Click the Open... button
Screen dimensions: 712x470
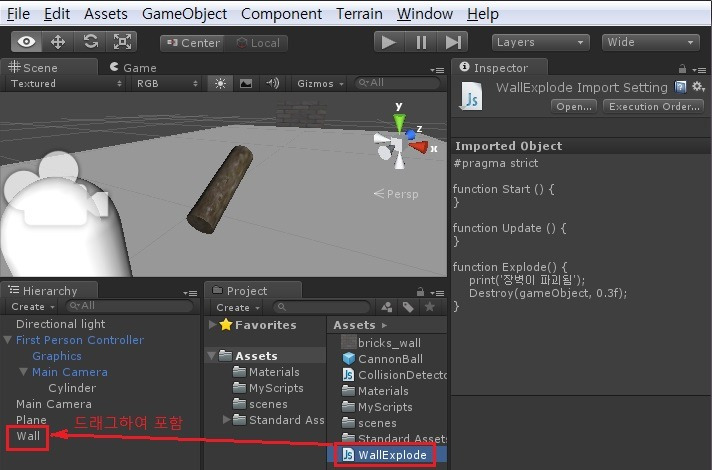coord(574,107)
